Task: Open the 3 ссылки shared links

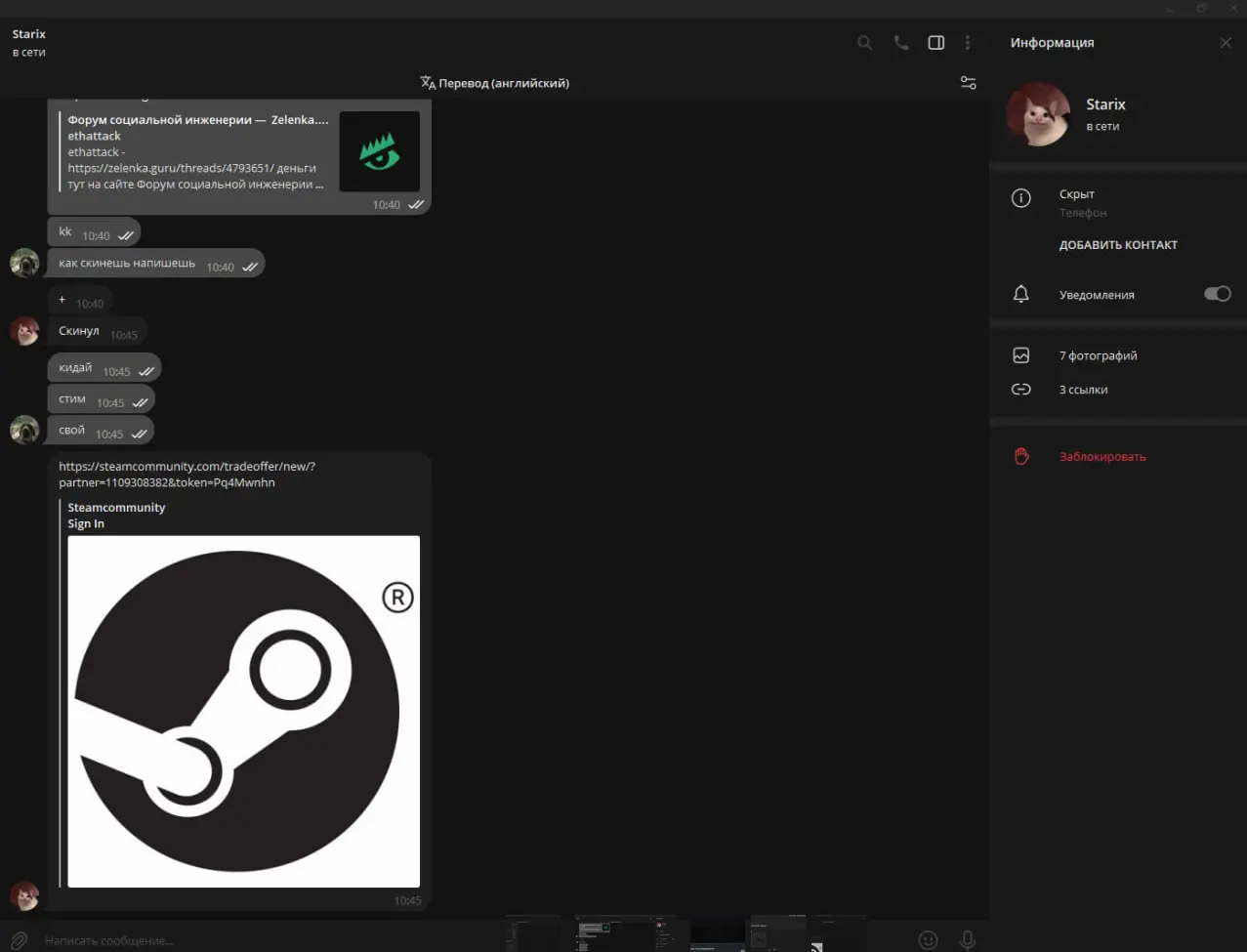Action: pyautogui.click(x=1083, y=390)
